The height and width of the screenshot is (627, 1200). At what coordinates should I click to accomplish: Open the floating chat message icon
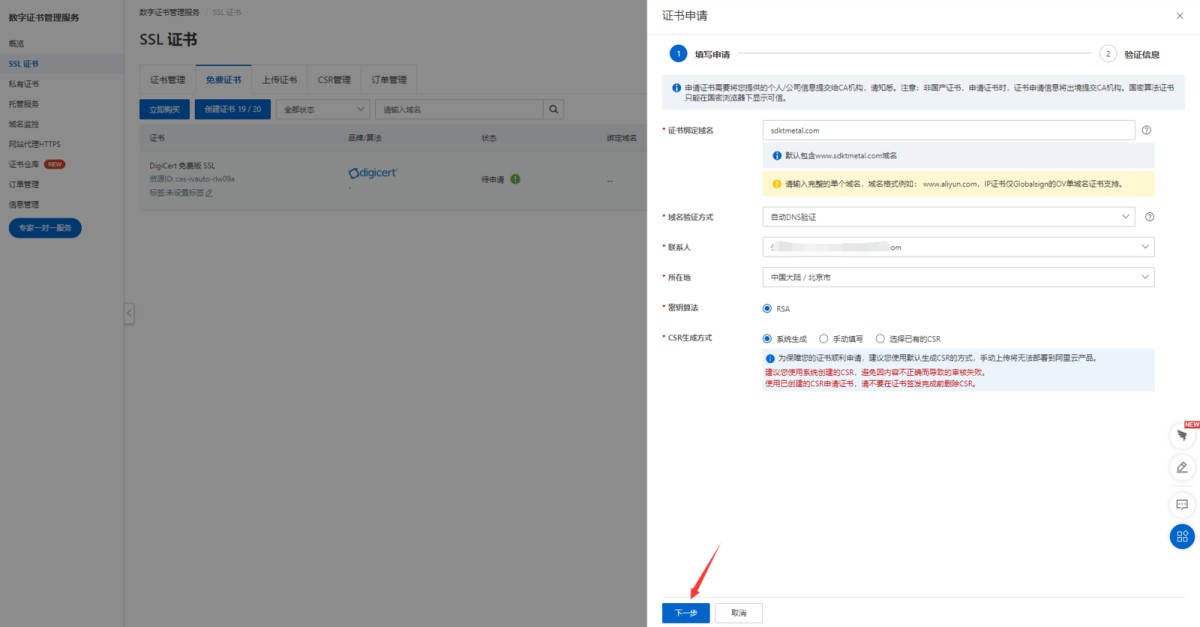(x=1182, y=504)
